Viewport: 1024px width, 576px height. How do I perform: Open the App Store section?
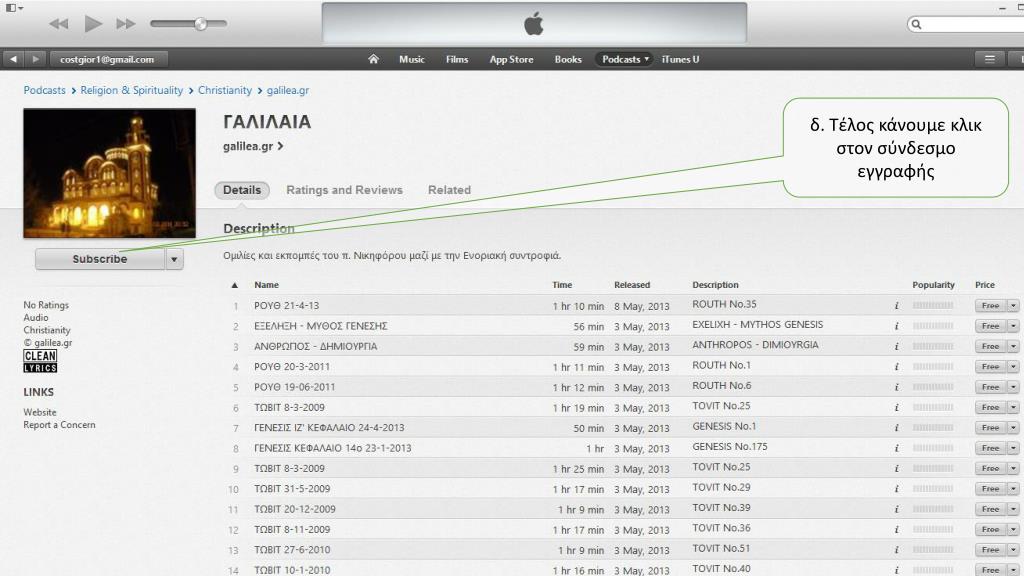click(511, 59)
